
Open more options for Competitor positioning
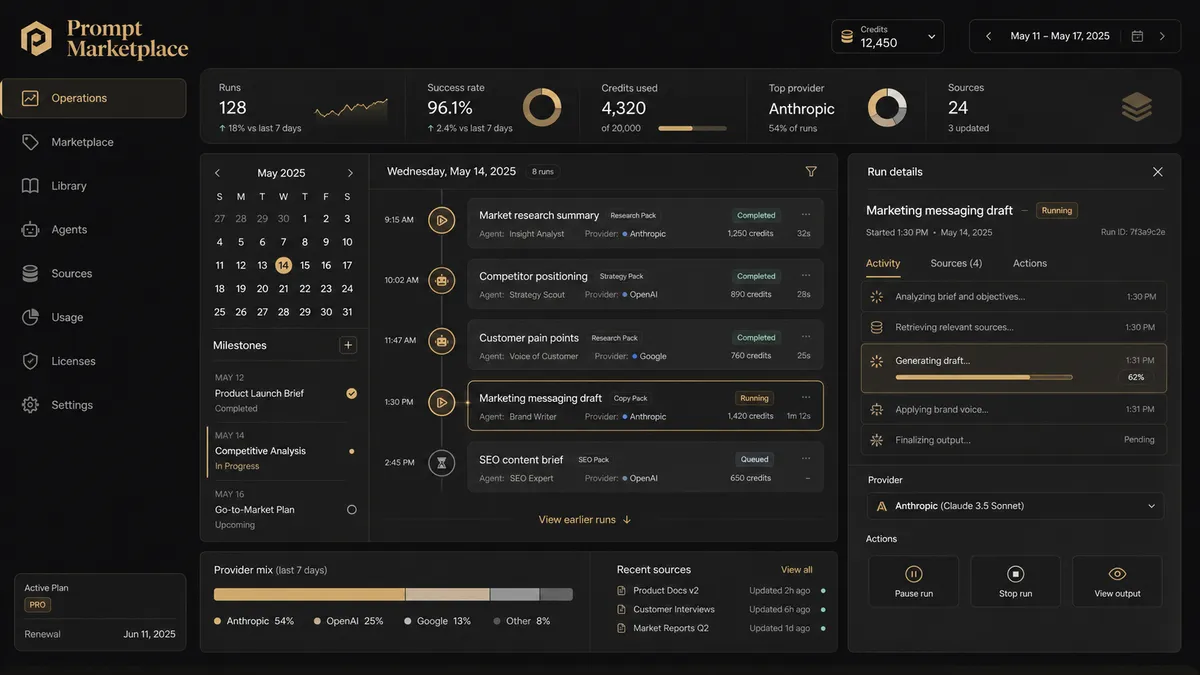[806, 275]
